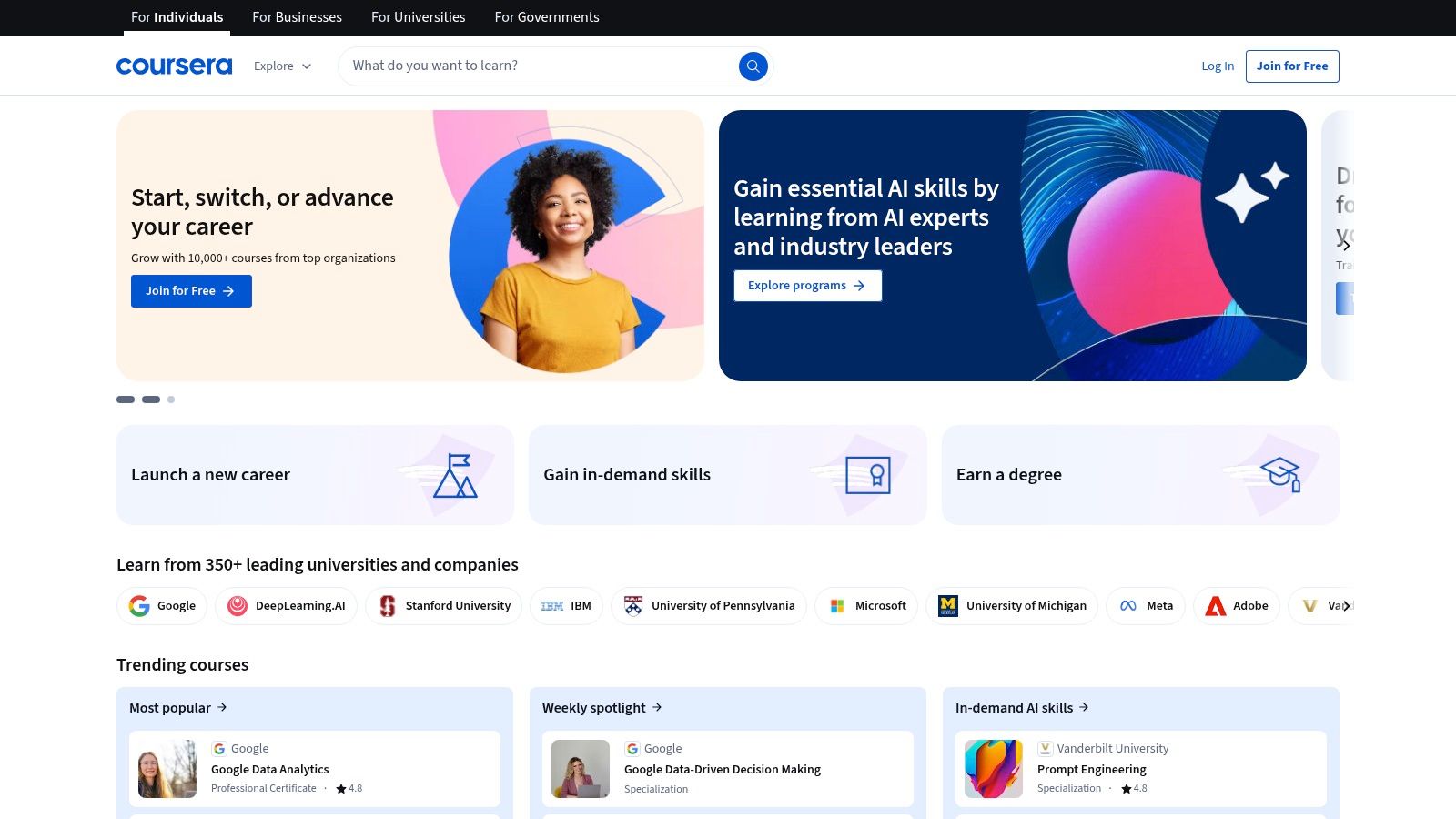Select the Stanford University logo
Screen dimensions: 1456x819
[x=386, y=605]
